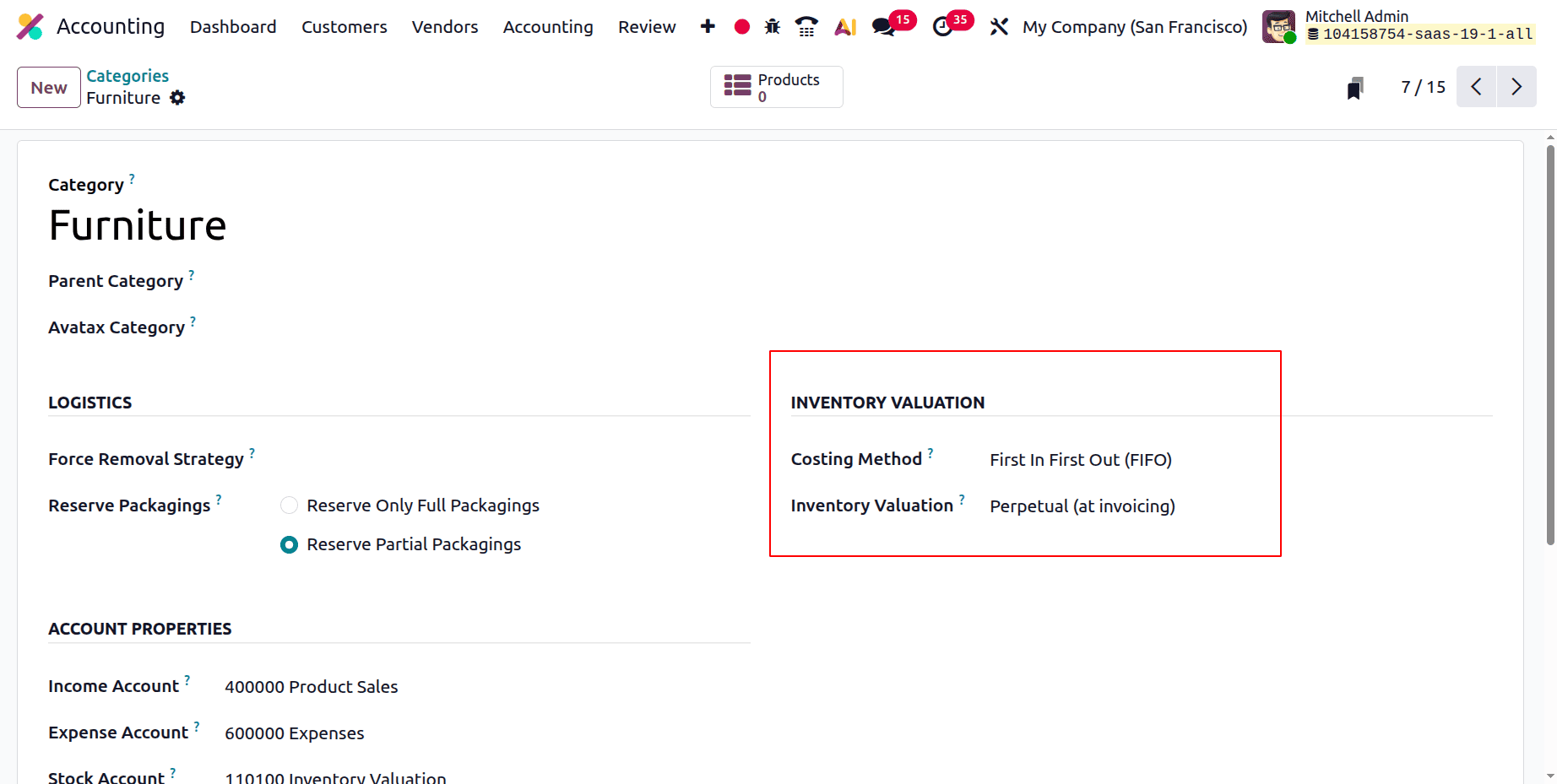Click the Odoo Accounting app logo
Viewport: 1557px width, 784px height.
[x=30, y=27]
